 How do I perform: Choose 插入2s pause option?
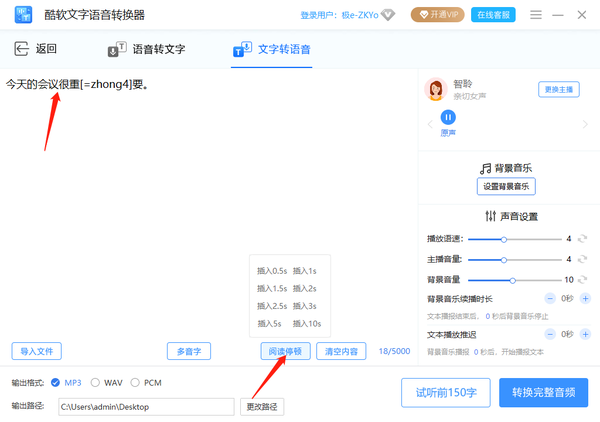(x=305, y=288)
